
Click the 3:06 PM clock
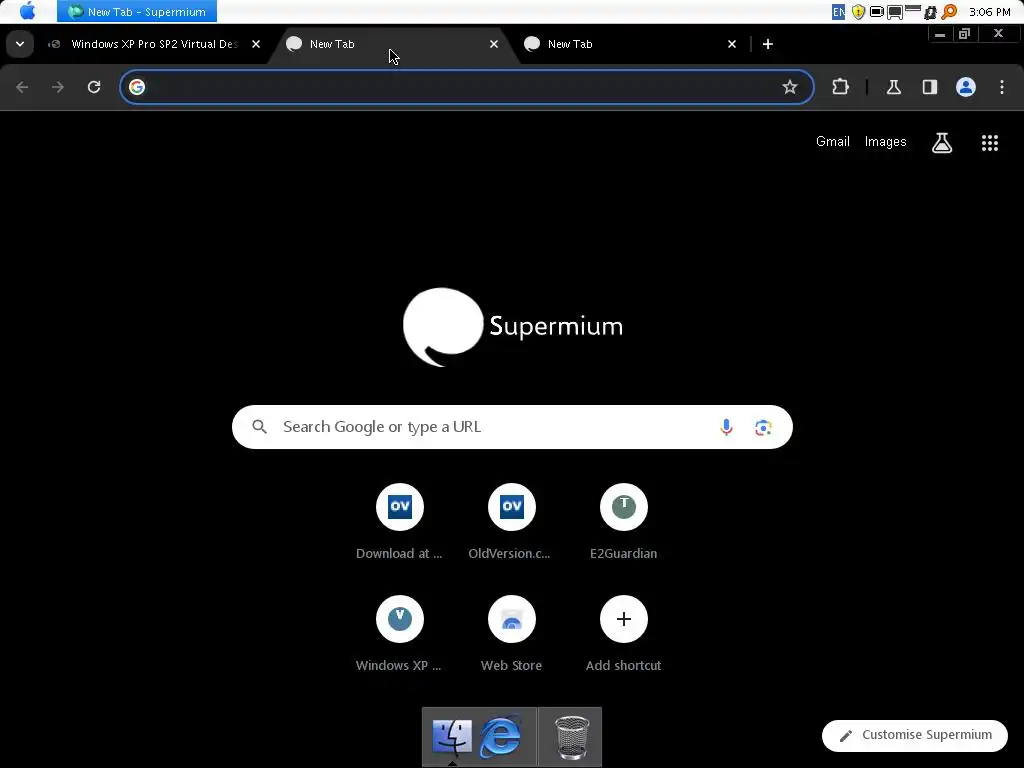coord(990,12)
